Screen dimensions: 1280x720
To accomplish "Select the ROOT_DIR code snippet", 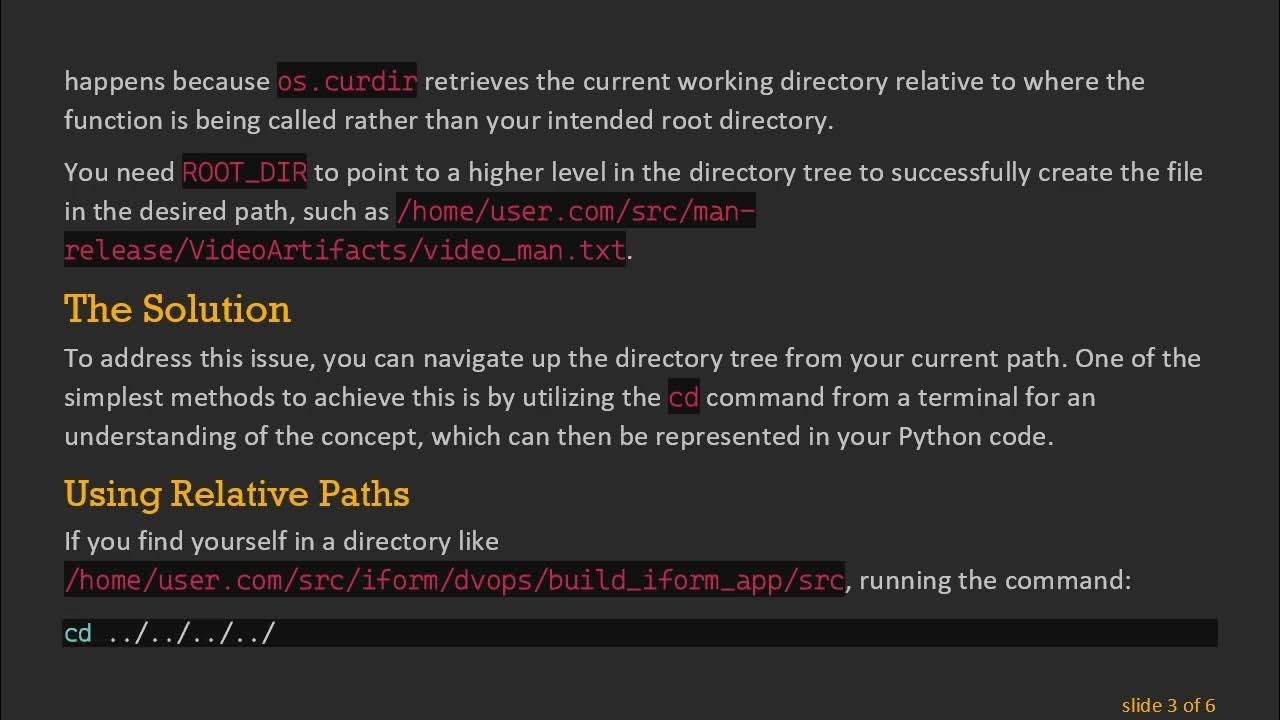I will (x=244, y=172).
